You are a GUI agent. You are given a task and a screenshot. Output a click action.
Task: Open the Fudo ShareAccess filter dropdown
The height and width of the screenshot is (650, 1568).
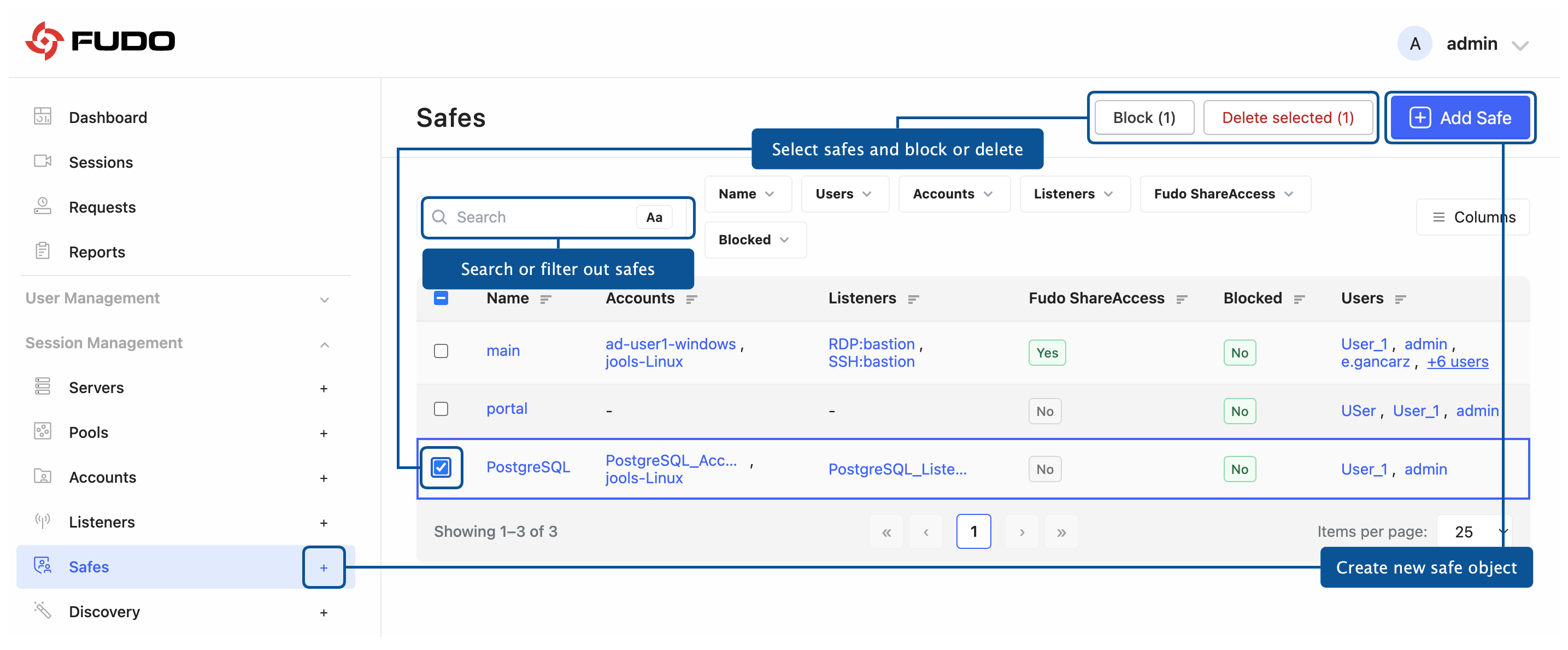[1225, 194]
